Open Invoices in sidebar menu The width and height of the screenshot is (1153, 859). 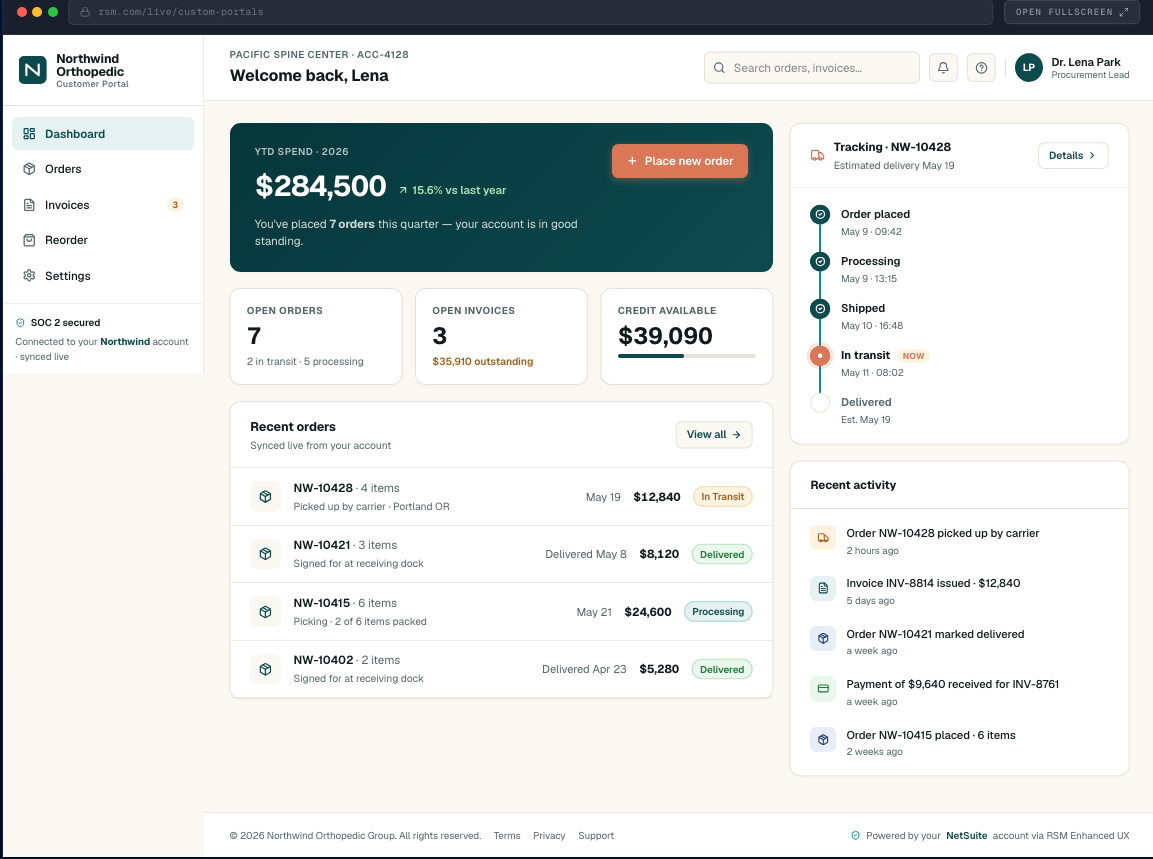[103, 205]
